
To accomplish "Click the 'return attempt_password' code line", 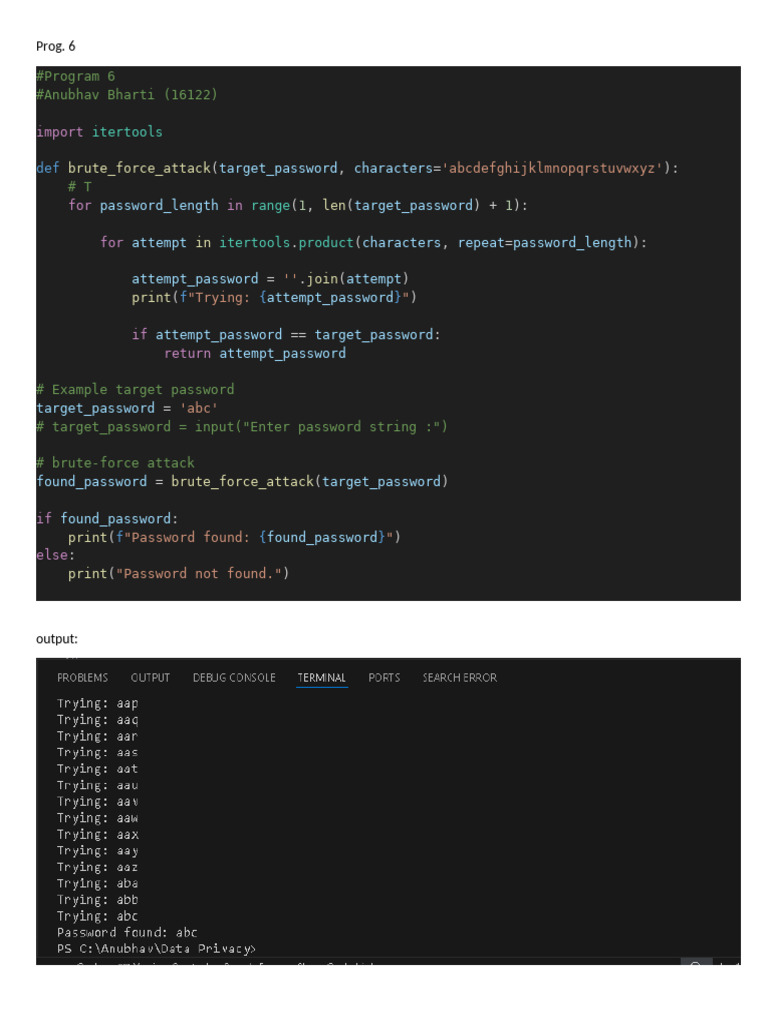I will pyautogui.click(x=254, y=353).
